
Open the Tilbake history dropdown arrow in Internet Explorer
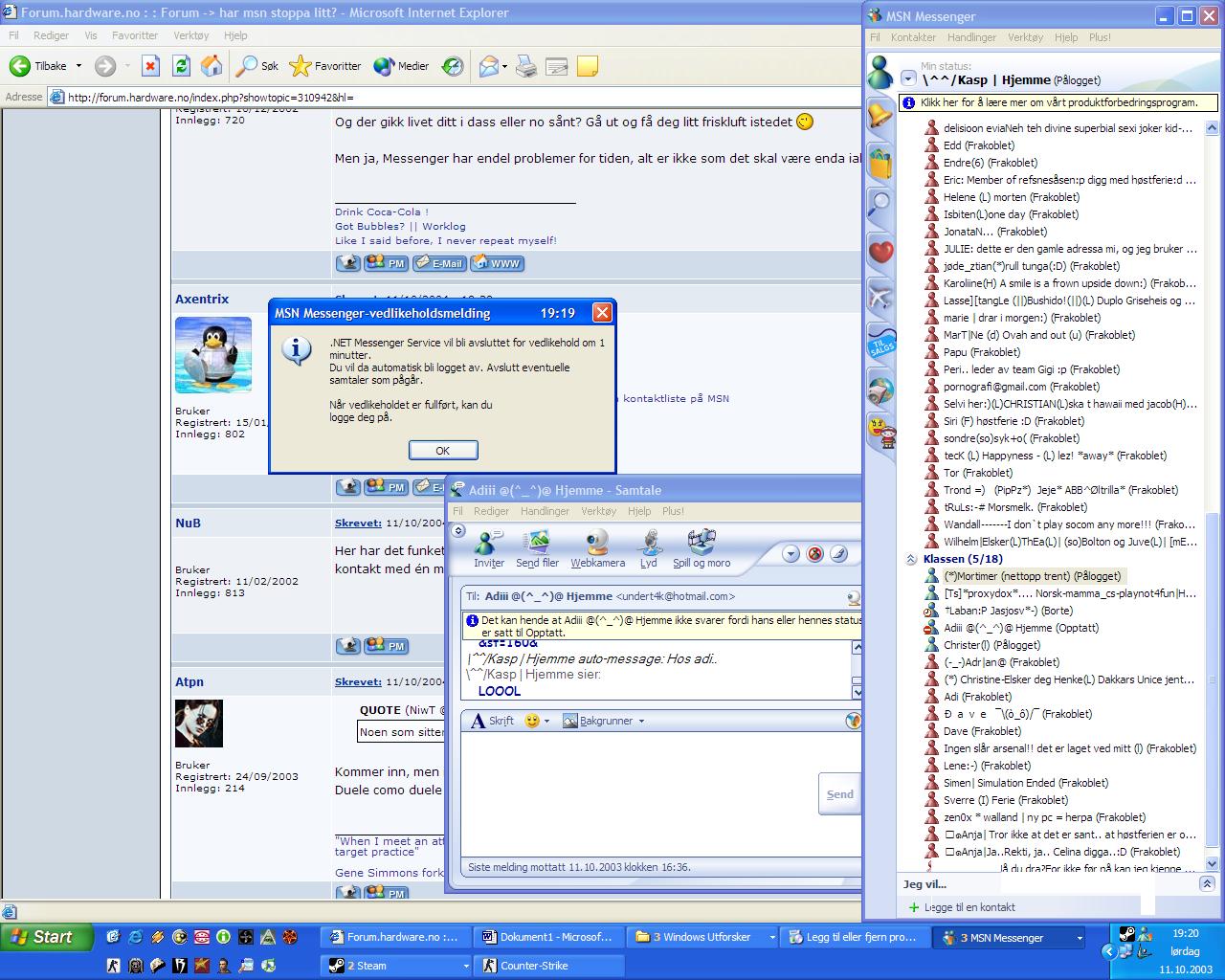[78, 66]
